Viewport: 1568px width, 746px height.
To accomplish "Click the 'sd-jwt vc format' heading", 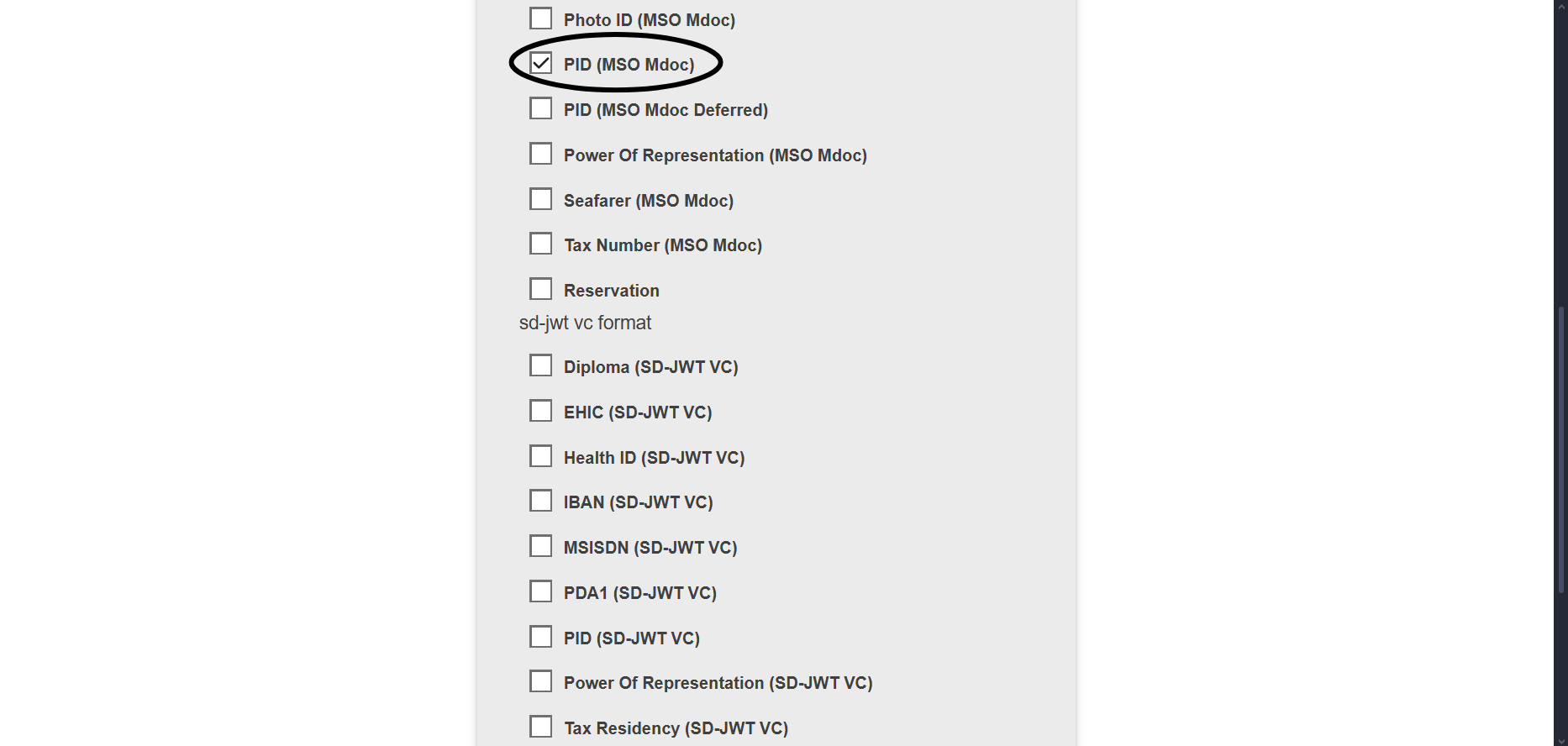I will click(585, 323).
